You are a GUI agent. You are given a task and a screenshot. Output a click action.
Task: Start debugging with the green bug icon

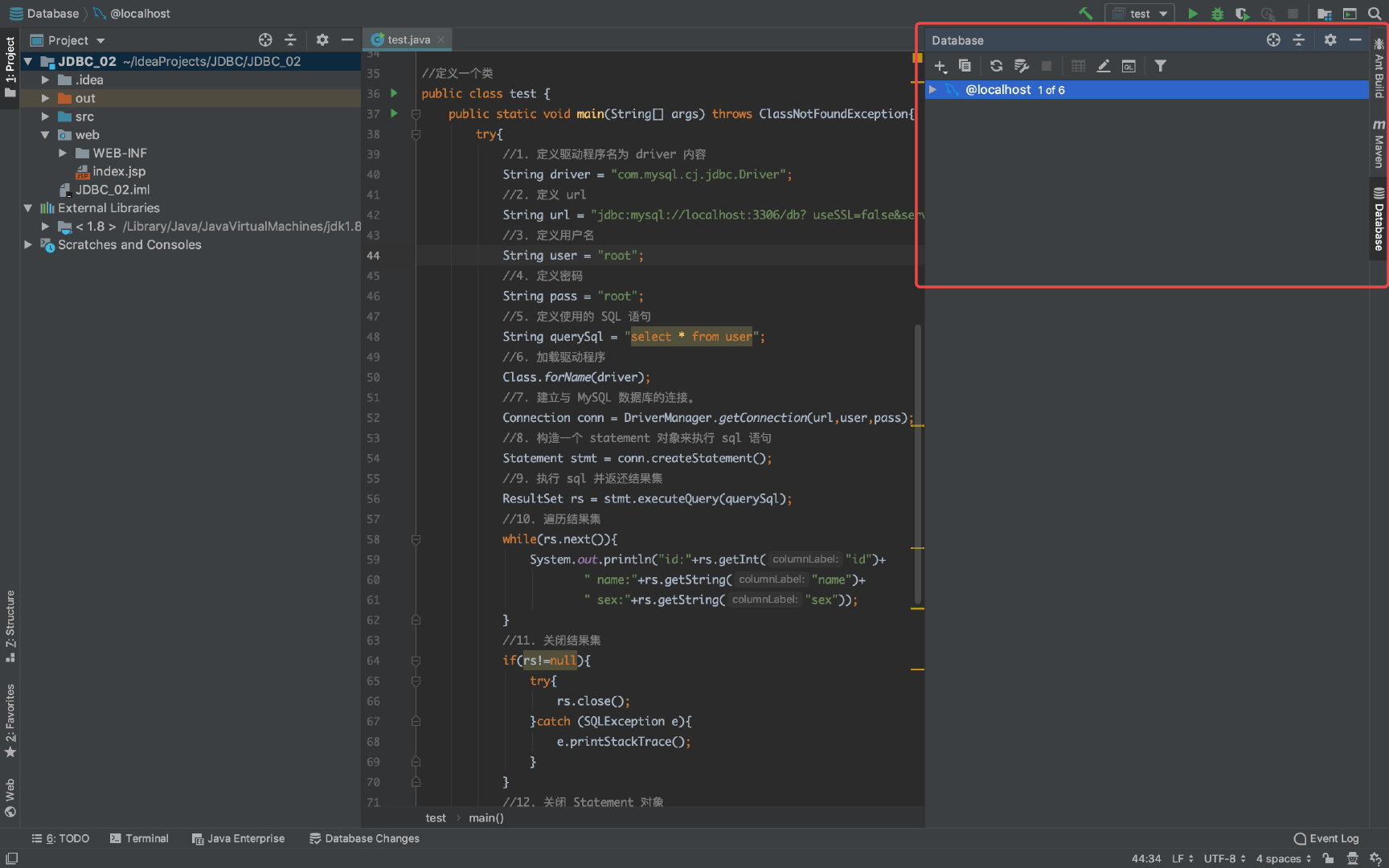click(x=1217, y=14)
